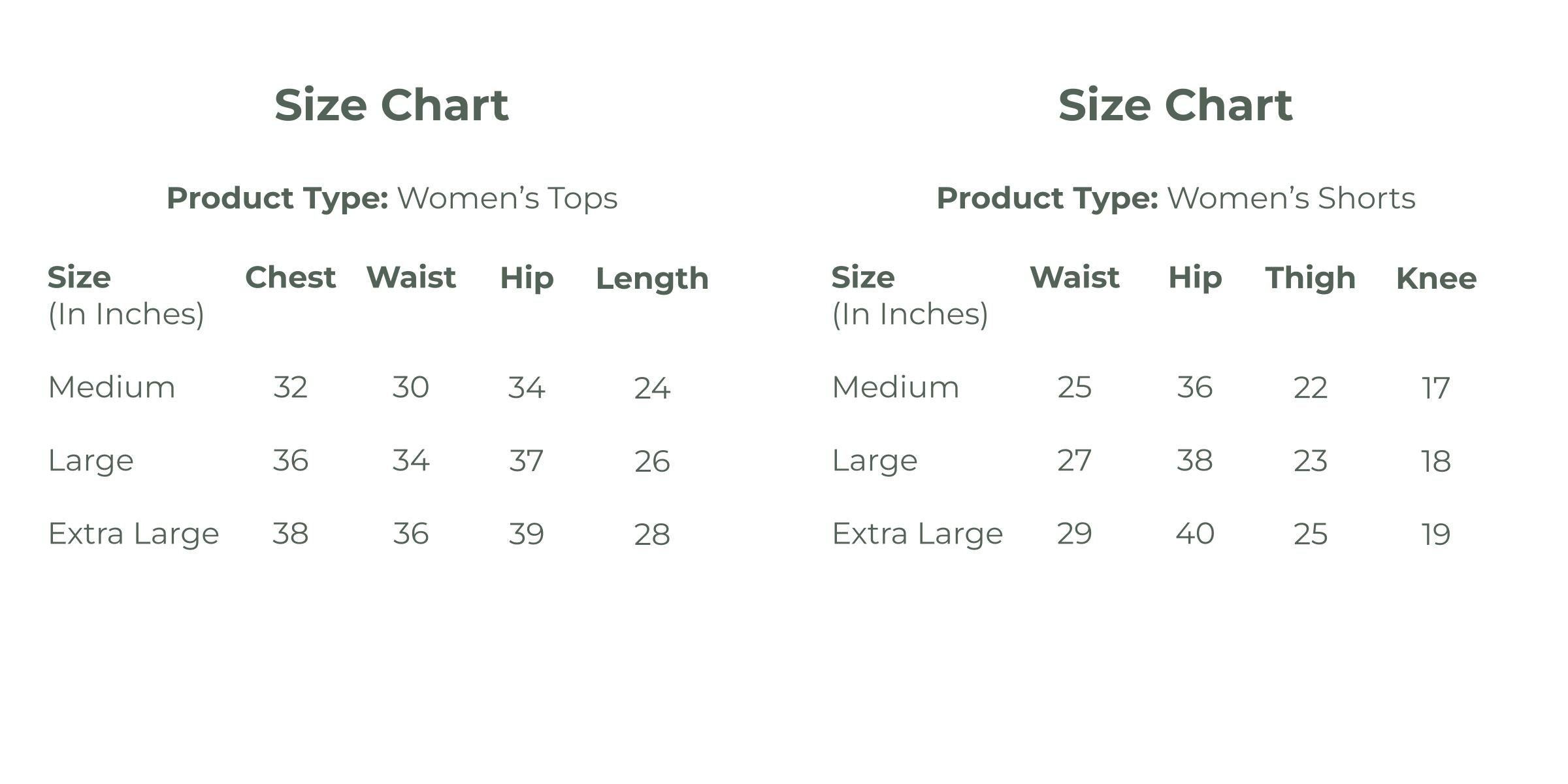This screenshot has width=1568, height=784.
Task: Click knee value 17 for Medium shorts
Action: pos(1436,389)
